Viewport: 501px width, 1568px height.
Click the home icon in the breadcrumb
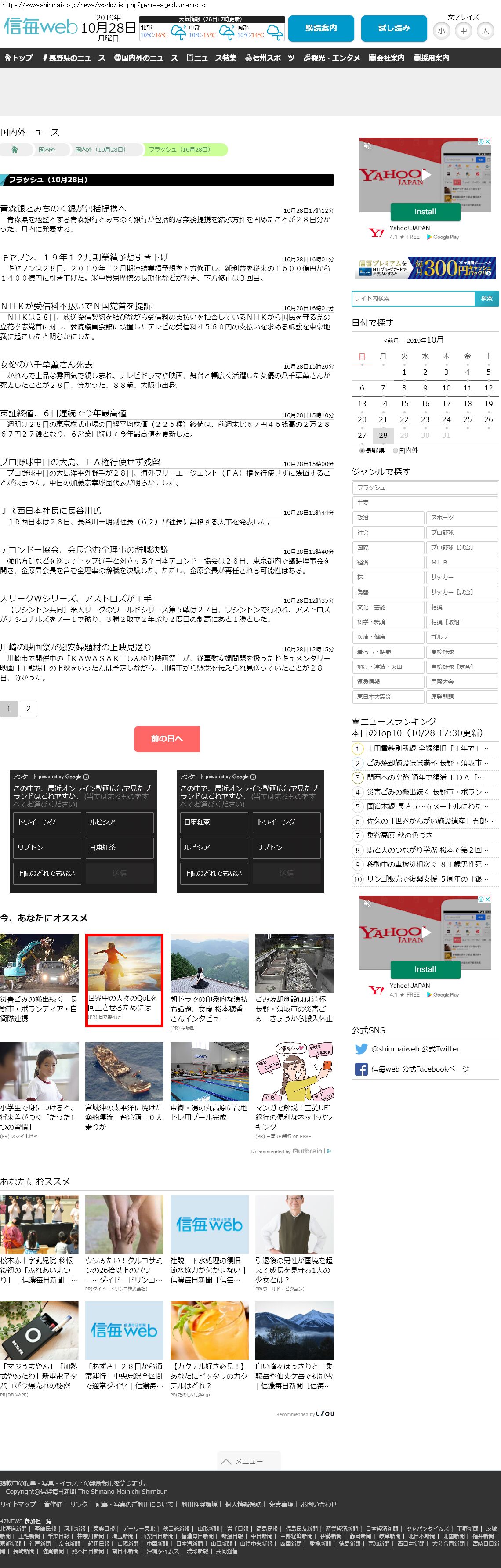[15, 149]
